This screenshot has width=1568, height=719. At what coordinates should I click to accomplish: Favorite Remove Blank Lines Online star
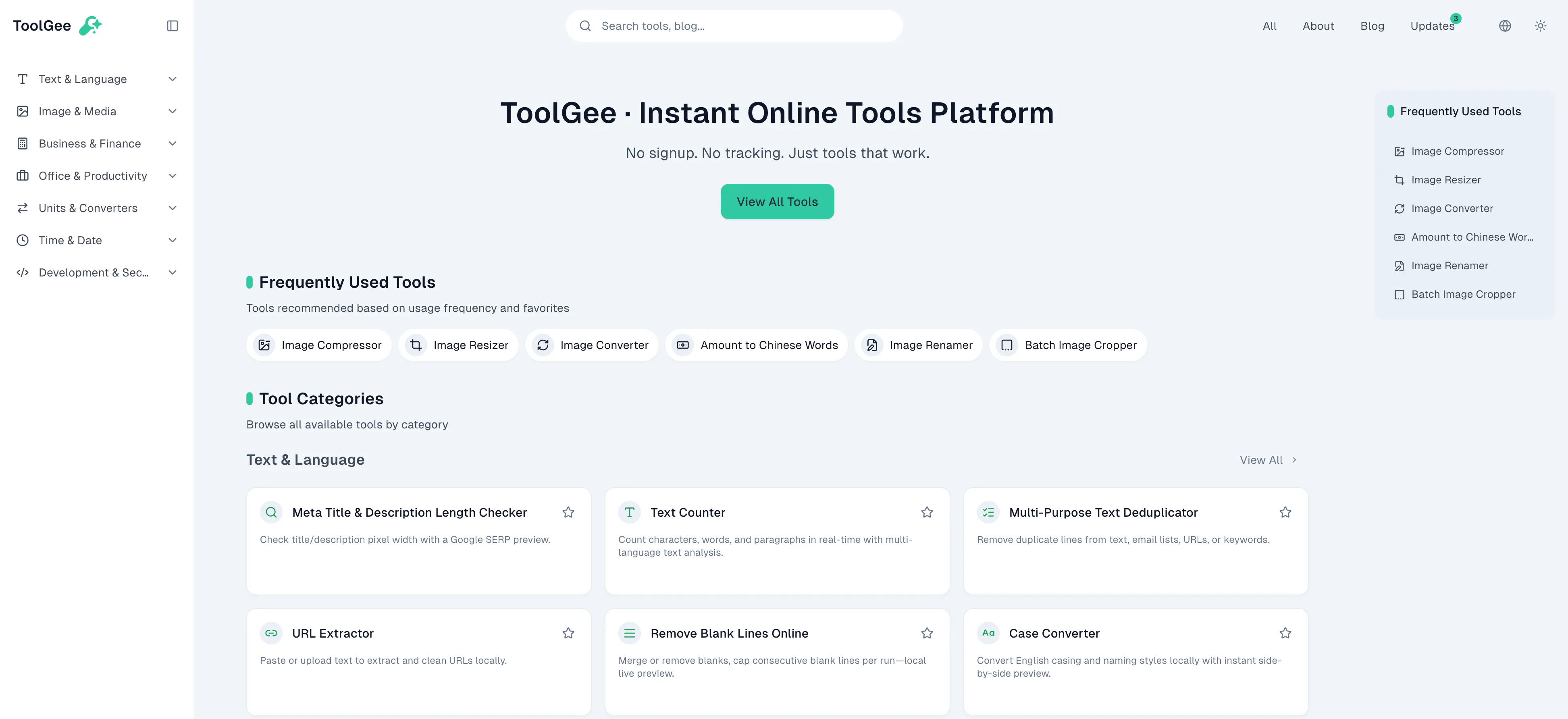click(926, 633)
